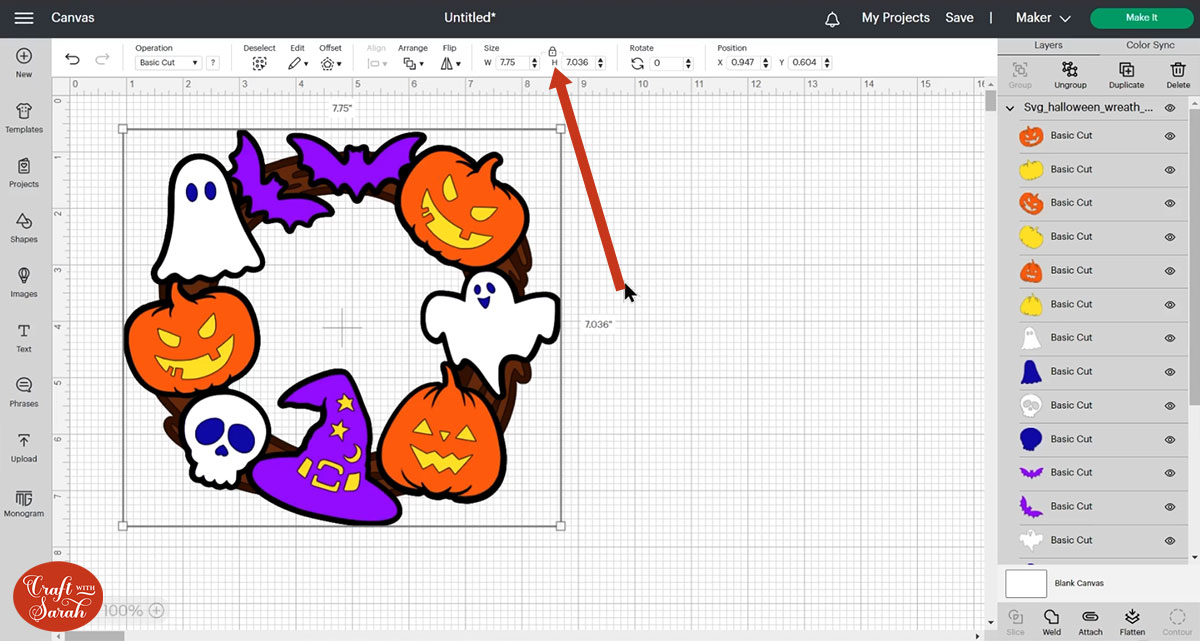Click the Rotate icon
This screenshot has height=641, width=1200.
pyautogui.click(x=638, y=63)
